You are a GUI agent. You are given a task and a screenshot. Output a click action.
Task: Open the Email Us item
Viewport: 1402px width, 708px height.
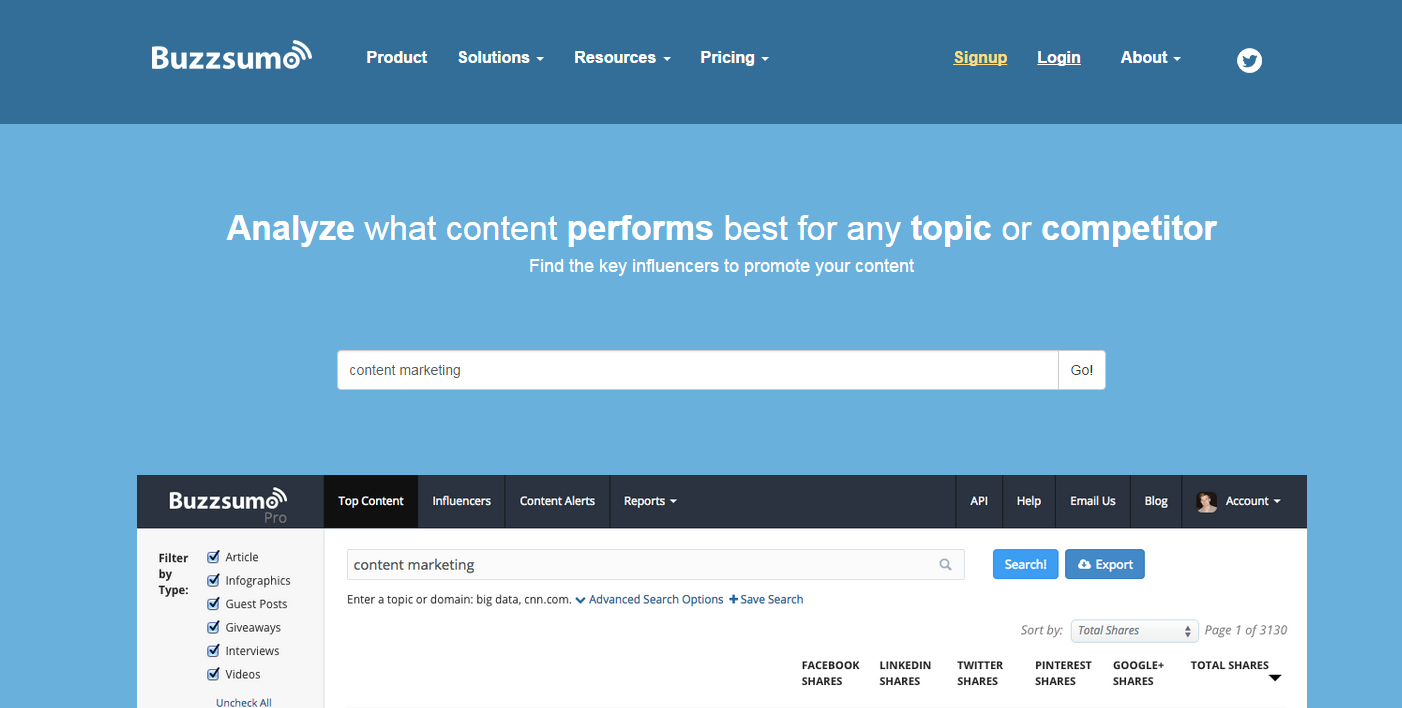point(1093,501)
